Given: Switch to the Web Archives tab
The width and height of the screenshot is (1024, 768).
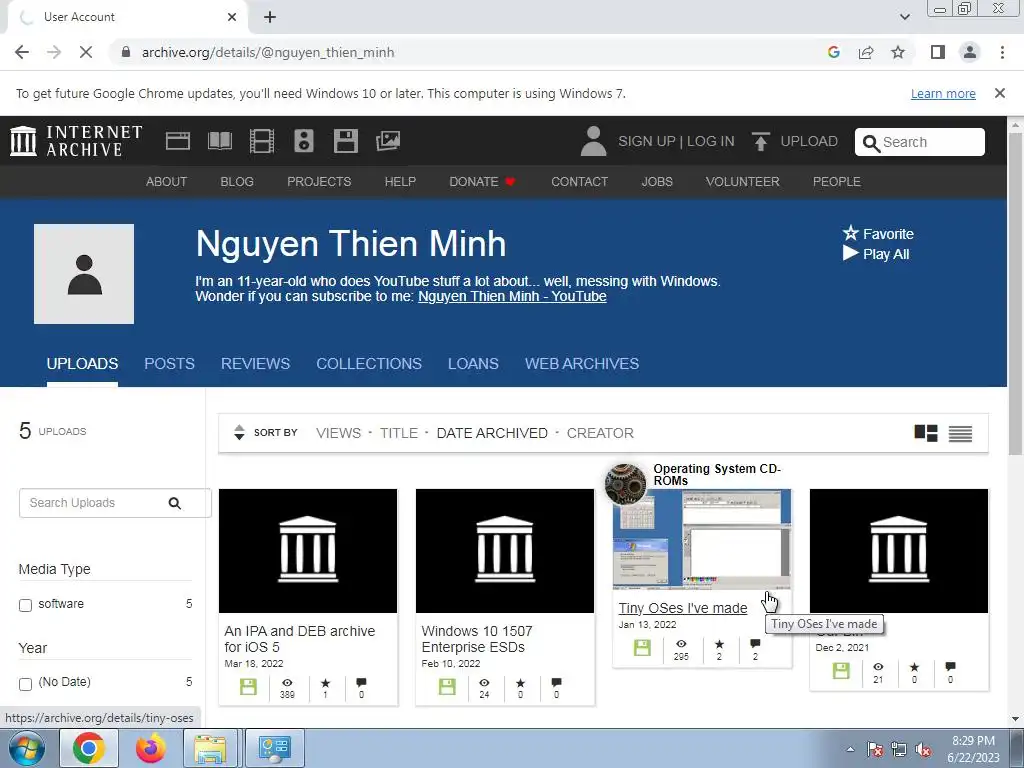Looking at the screenshot, I should coord(582,364).
